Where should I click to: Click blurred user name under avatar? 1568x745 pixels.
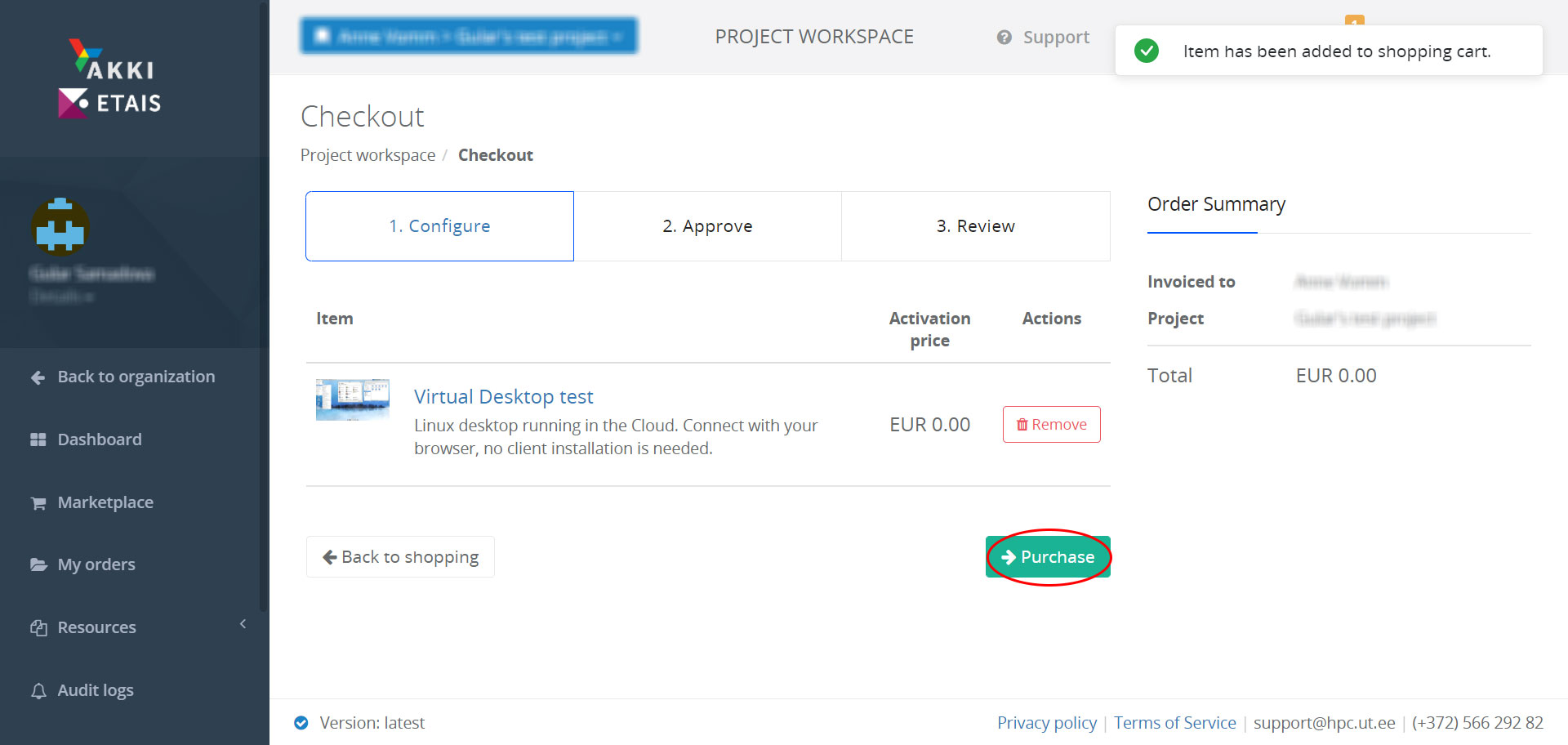(91, 274)
